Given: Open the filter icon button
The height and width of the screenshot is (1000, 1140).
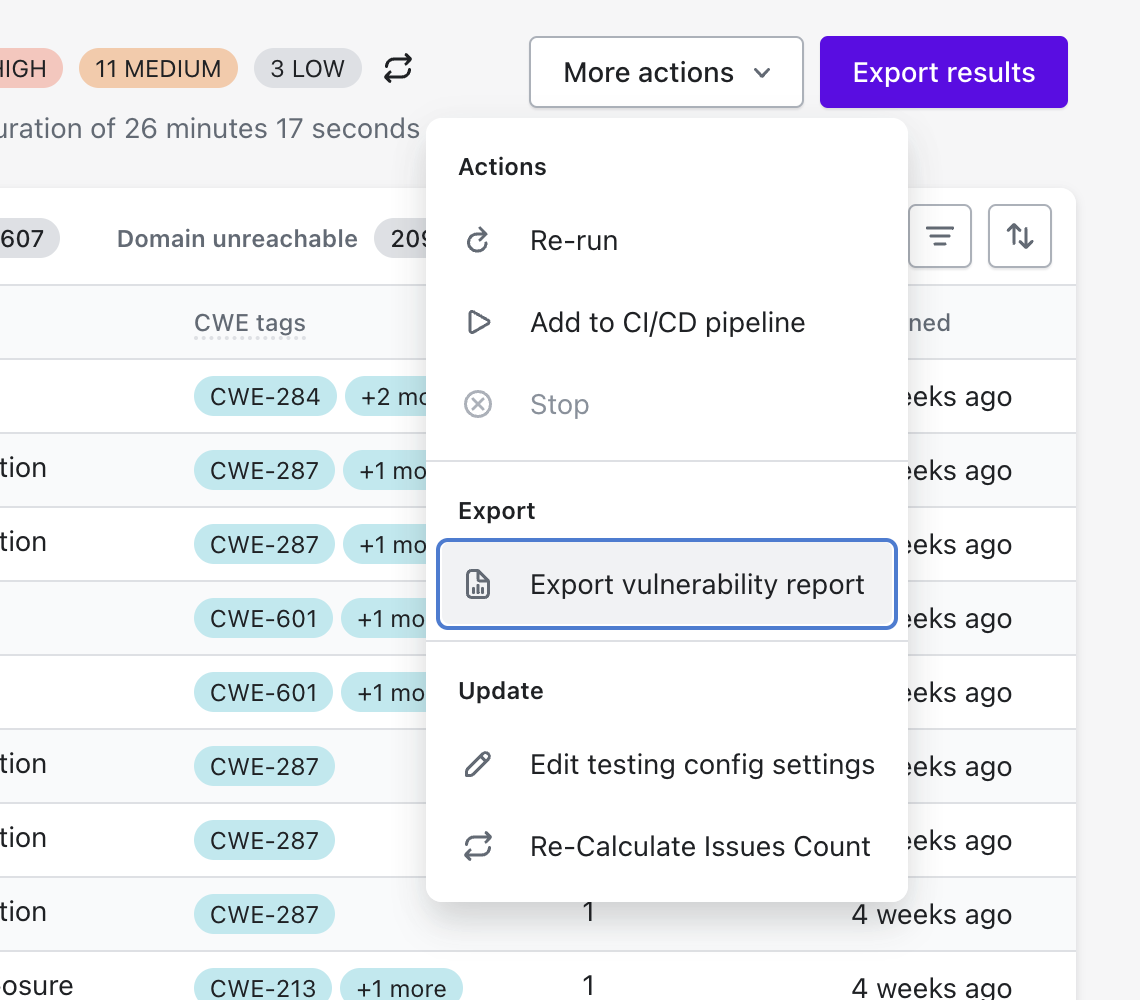Looking at the screenshot, I should click(939, 236).
